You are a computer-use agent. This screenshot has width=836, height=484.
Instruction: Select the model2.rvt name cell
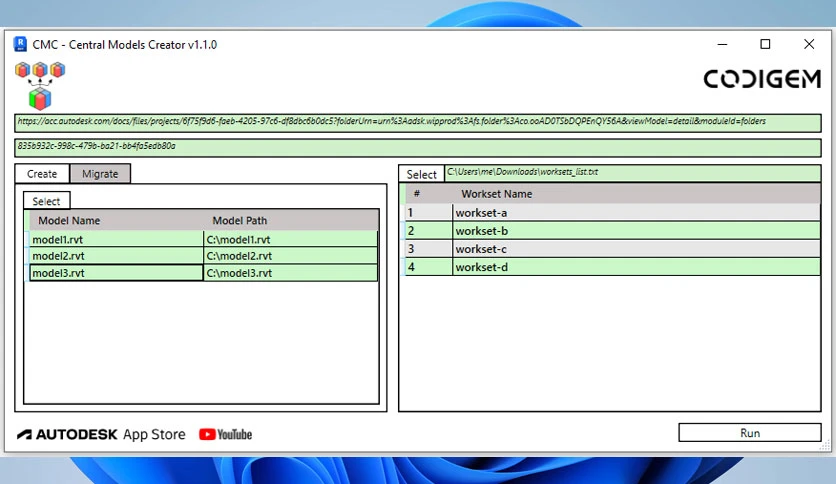116,256
